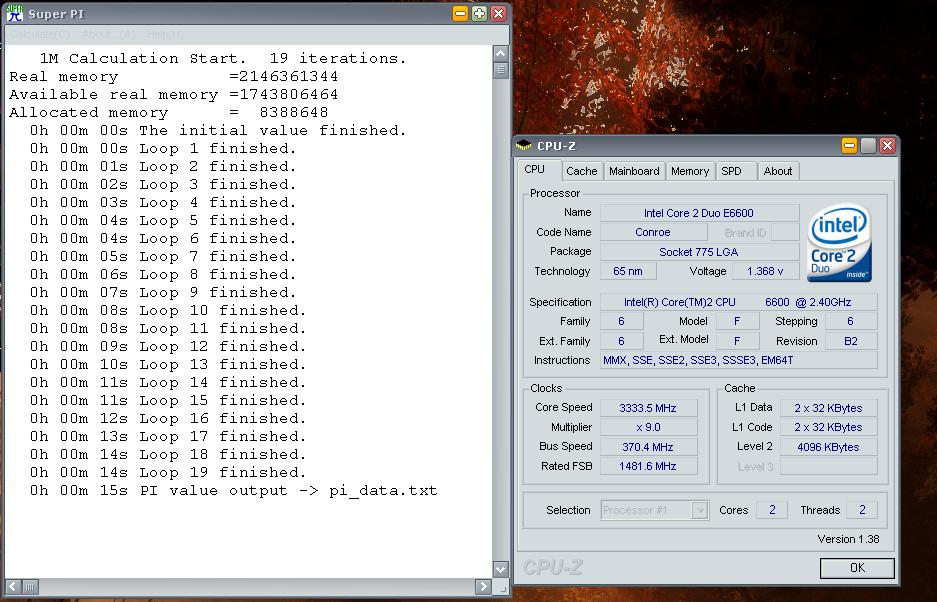Click the CPU-Z title bar chip icon

click(x=524, y=145)
